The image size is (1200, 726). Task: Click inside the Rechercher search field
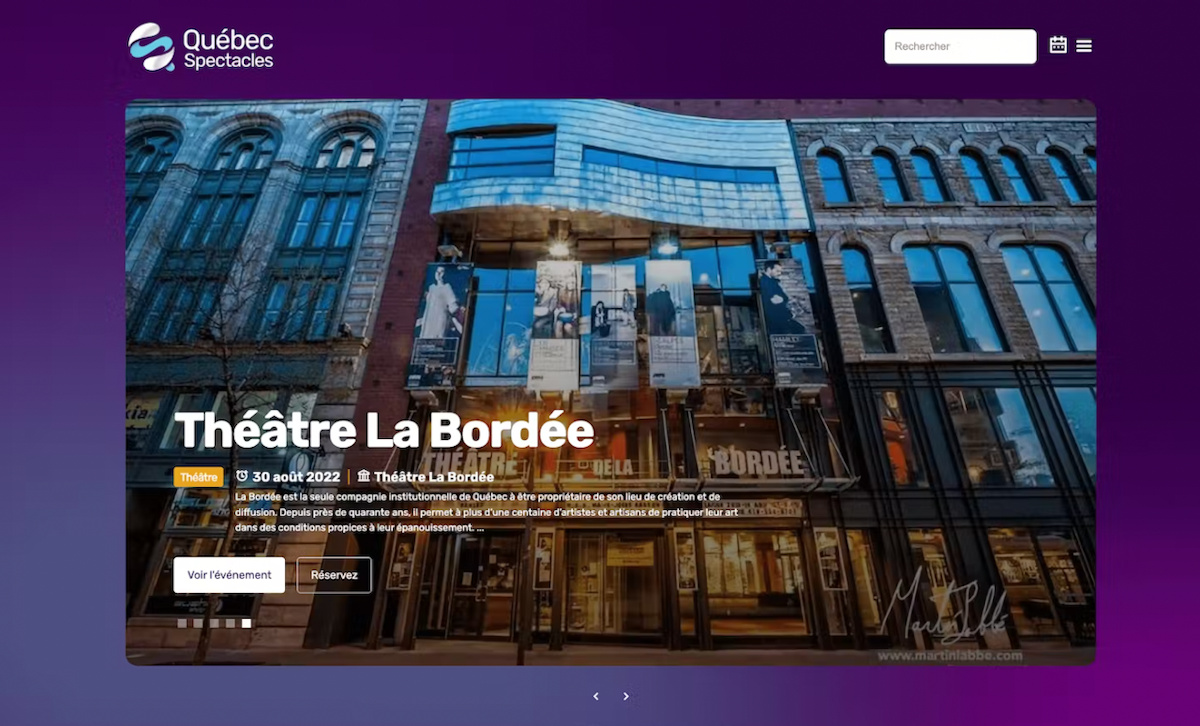click(x=960, y=46)
